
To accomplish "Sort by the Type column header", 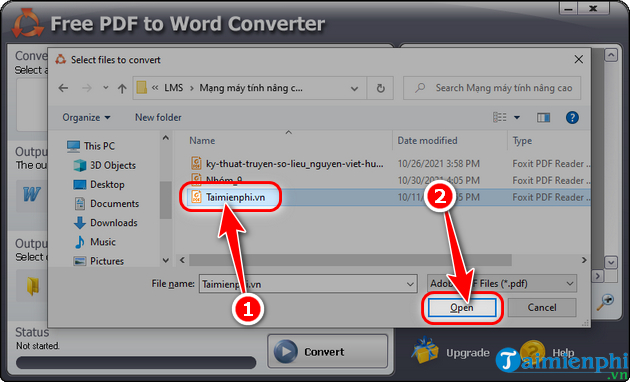I will pyautogui.click(x=522, y=141).
